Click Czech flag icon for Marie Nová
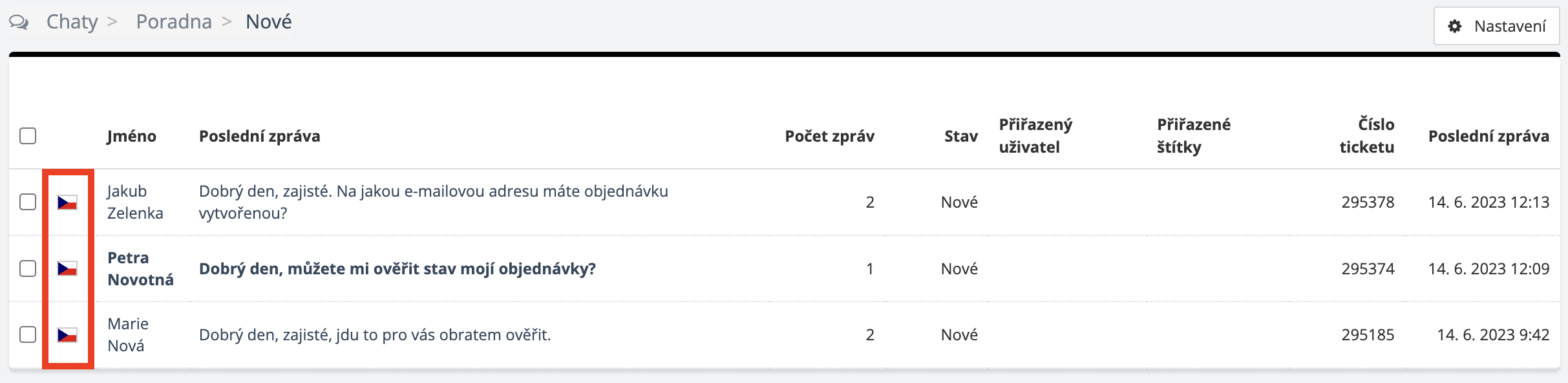Image resolution: width=1568 pixels, height=383 pixels. [x=67, y=335]
